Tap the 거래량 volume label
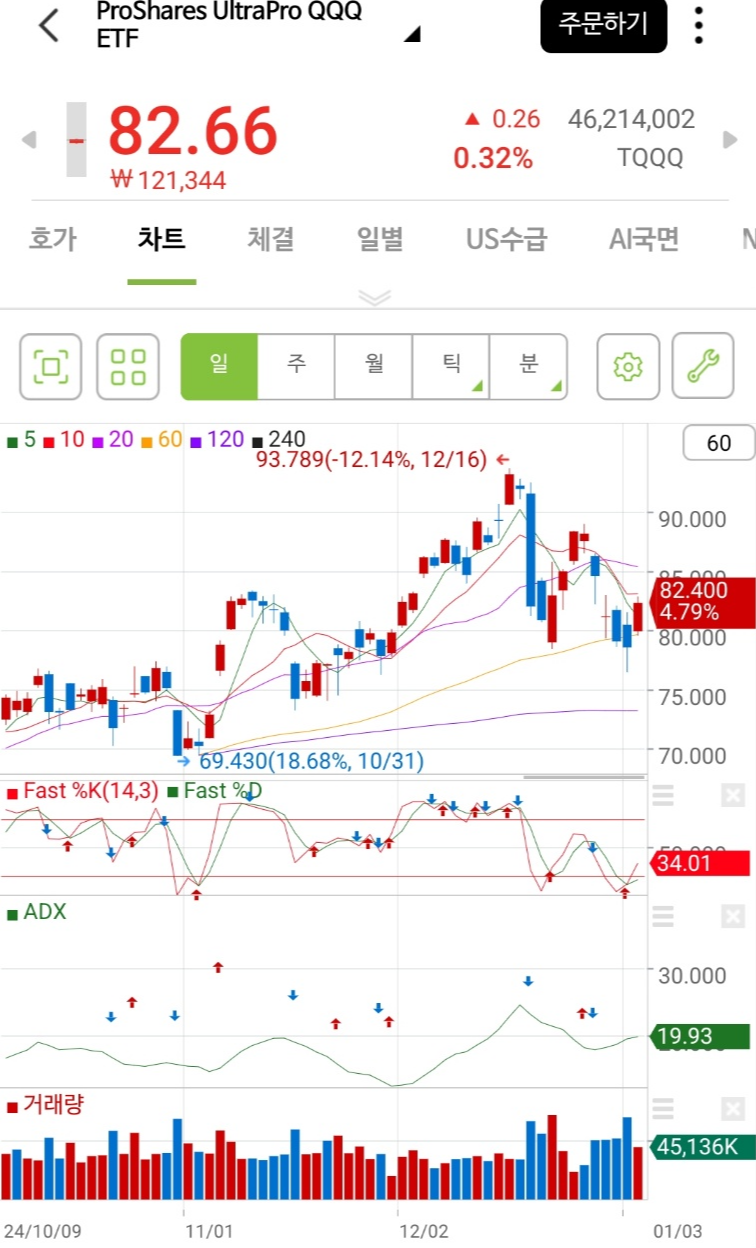756x1248 pixels. coord(45,1104)
